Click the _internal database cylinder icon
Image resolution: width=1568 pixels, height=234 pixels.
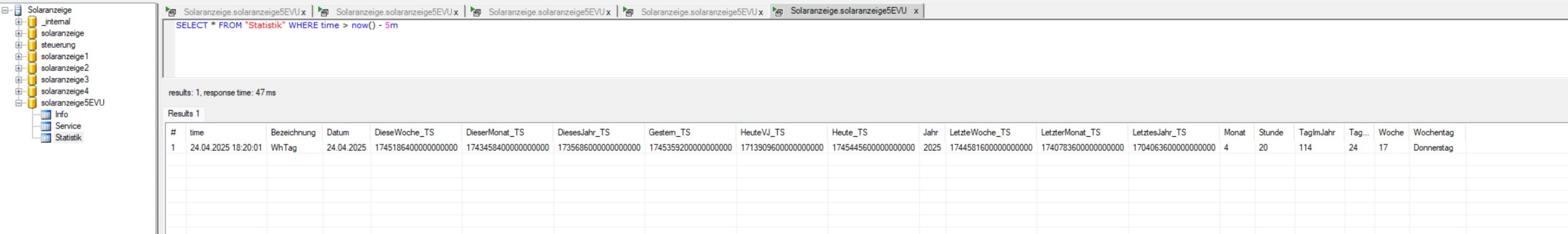[32, 22]
